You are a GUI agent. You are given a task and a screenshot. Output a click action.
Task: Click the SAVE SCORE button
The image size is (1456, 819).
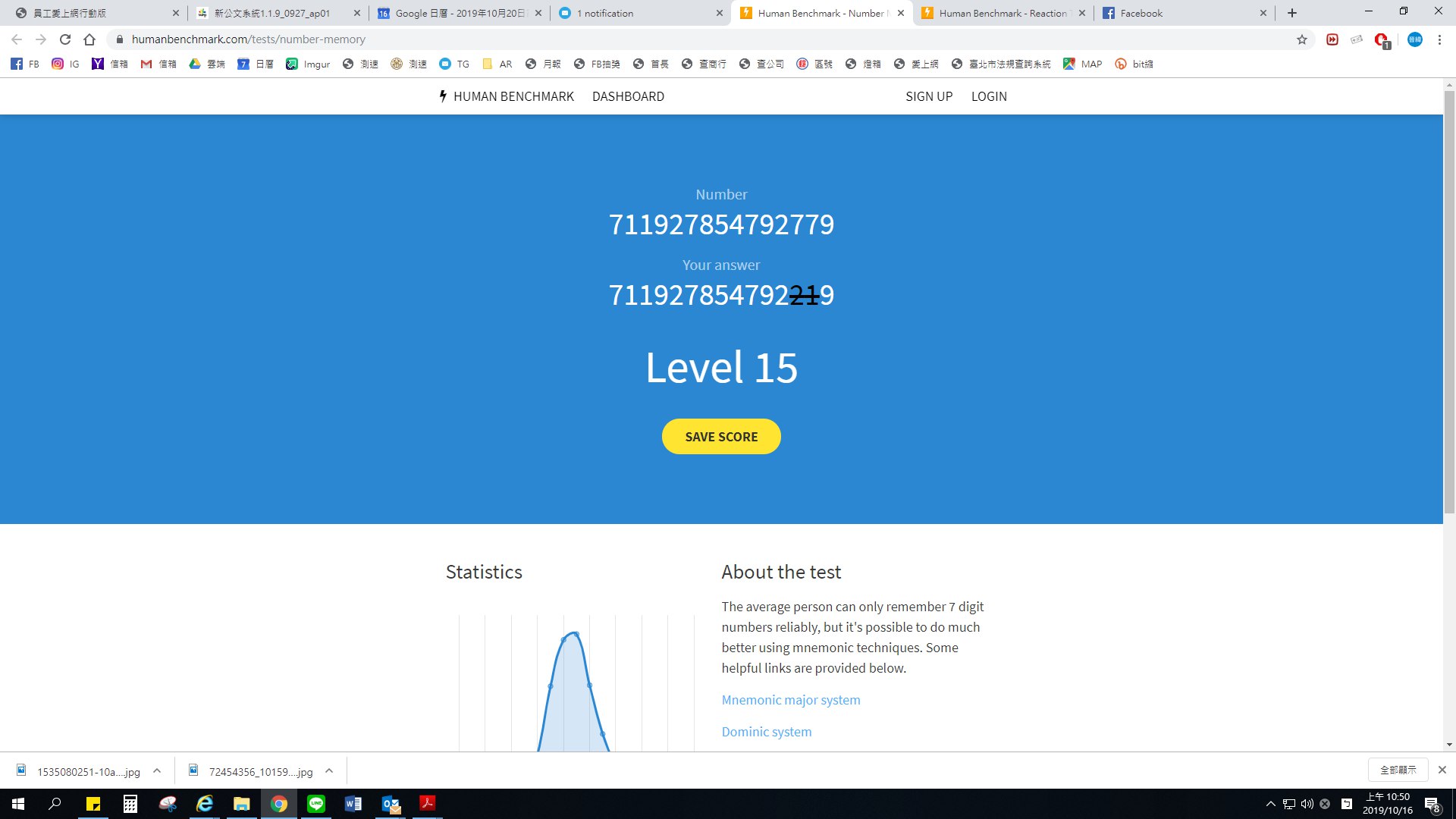point(721,437)
